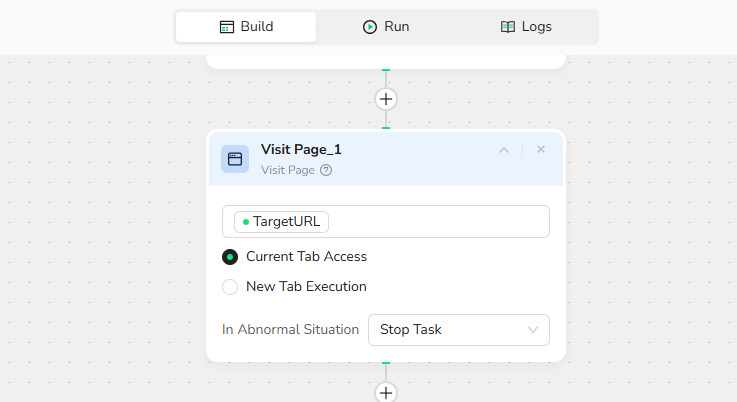Add a step above Visit Page_1

tap(386, 99)
